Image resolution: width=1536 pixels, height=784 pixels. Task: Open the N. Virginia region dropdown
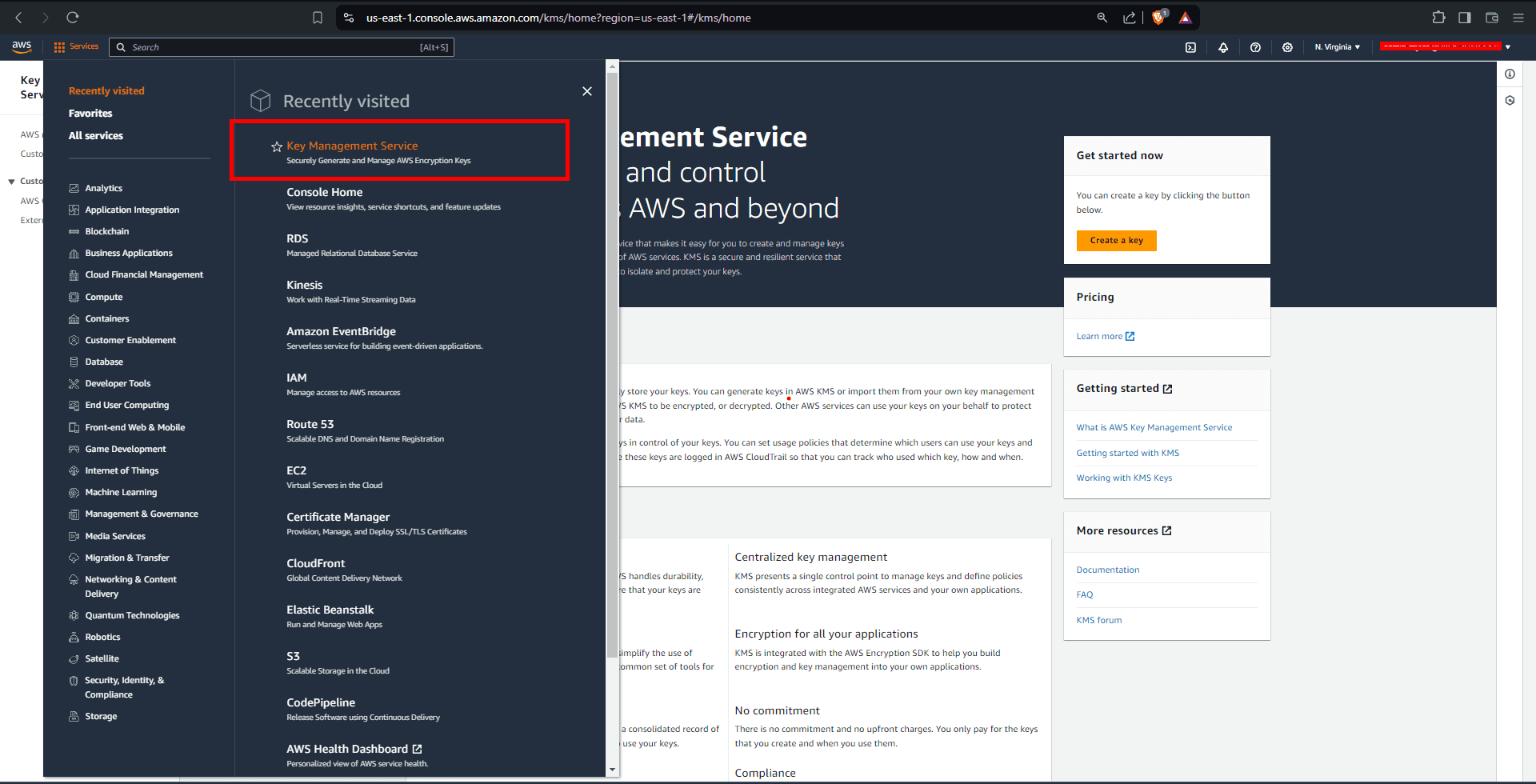[1337, 47]
